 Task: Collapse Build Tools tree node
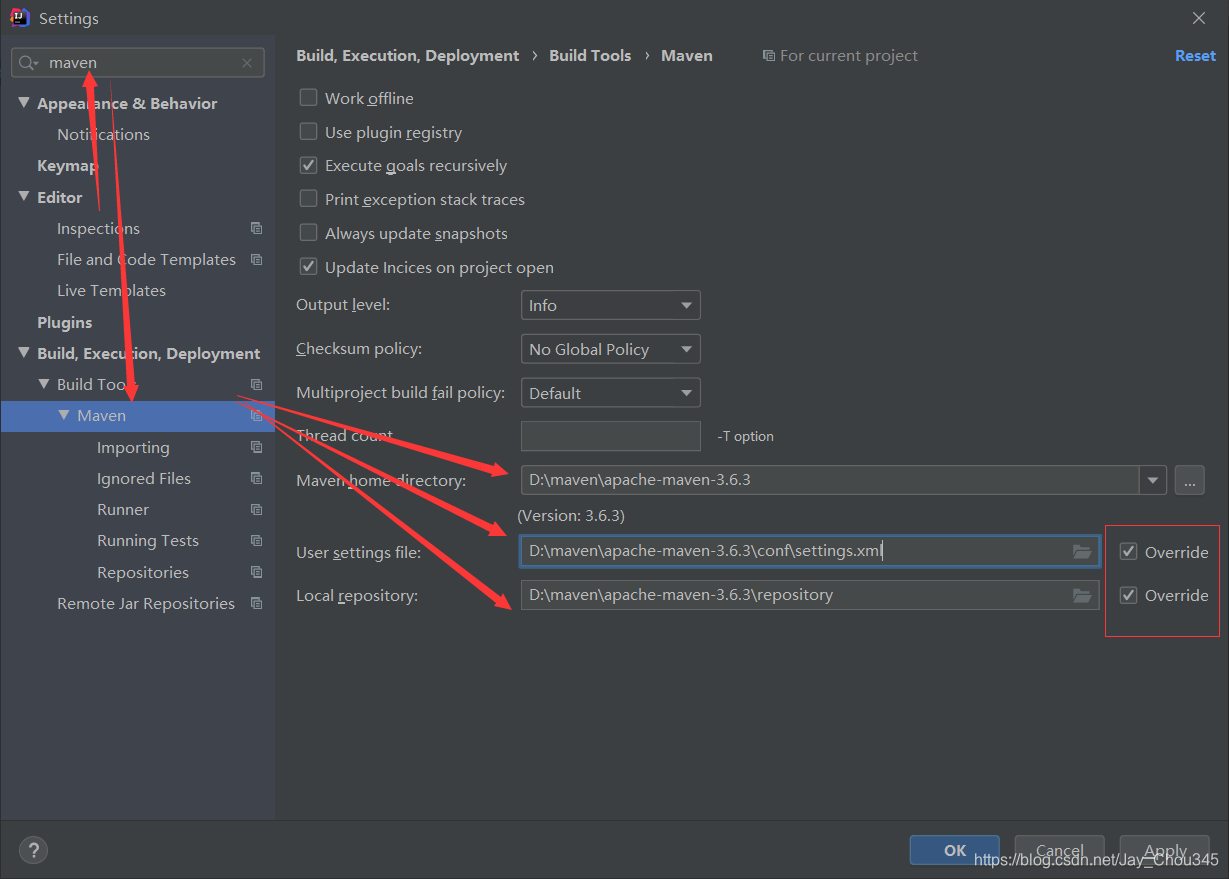(x=44, y=384)
